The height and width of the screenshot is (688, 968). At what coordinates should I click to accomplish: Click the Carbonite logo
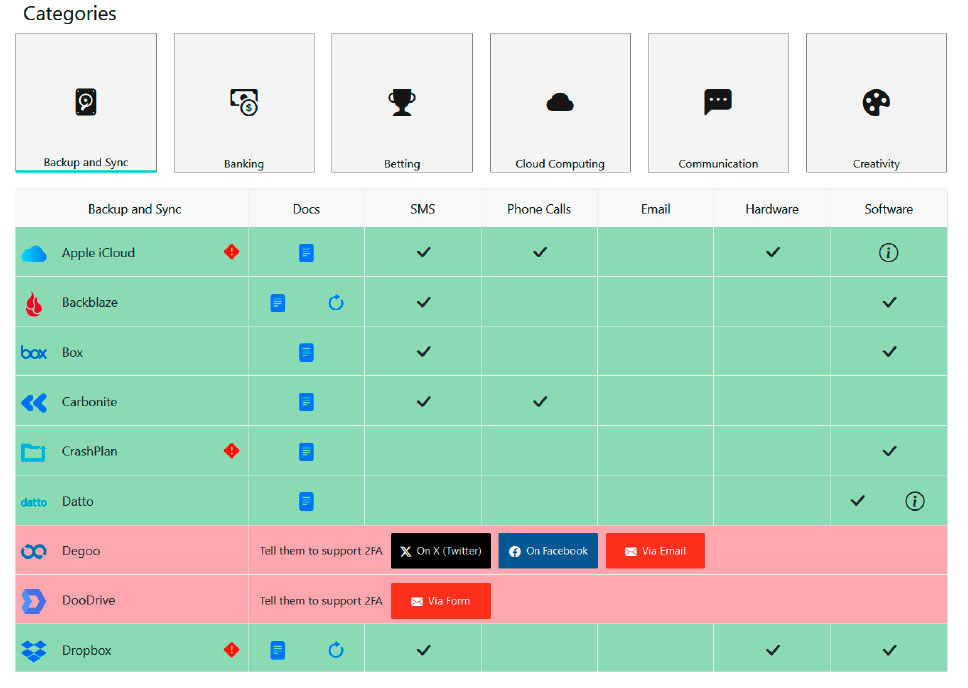point(34,403)
